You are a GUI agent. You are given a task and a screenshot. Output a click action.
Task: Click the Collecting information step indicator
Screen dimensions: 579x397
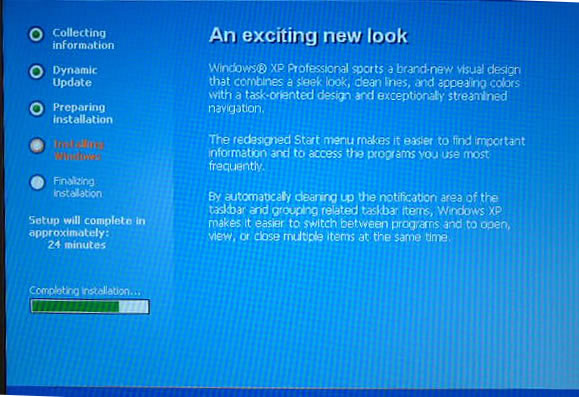coord(36,34)
